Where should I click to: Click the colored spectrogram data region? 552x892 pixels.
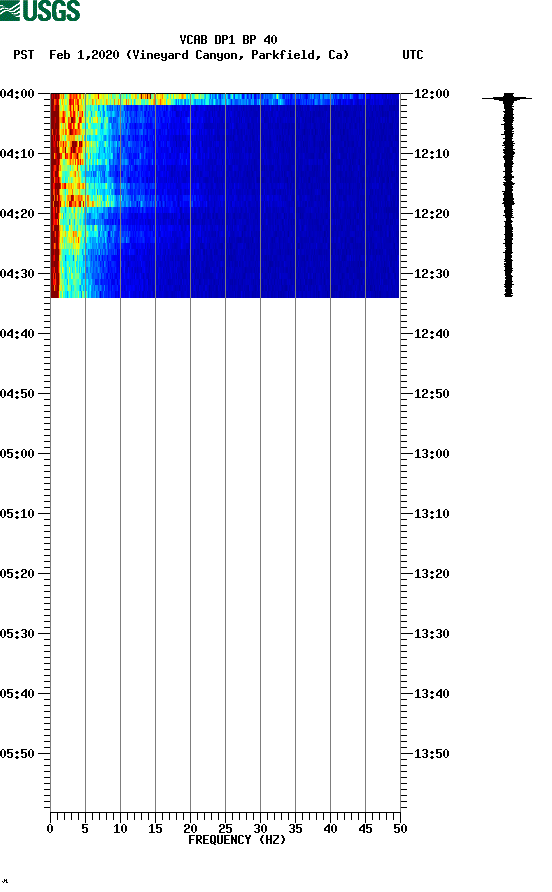coord(225,195)
